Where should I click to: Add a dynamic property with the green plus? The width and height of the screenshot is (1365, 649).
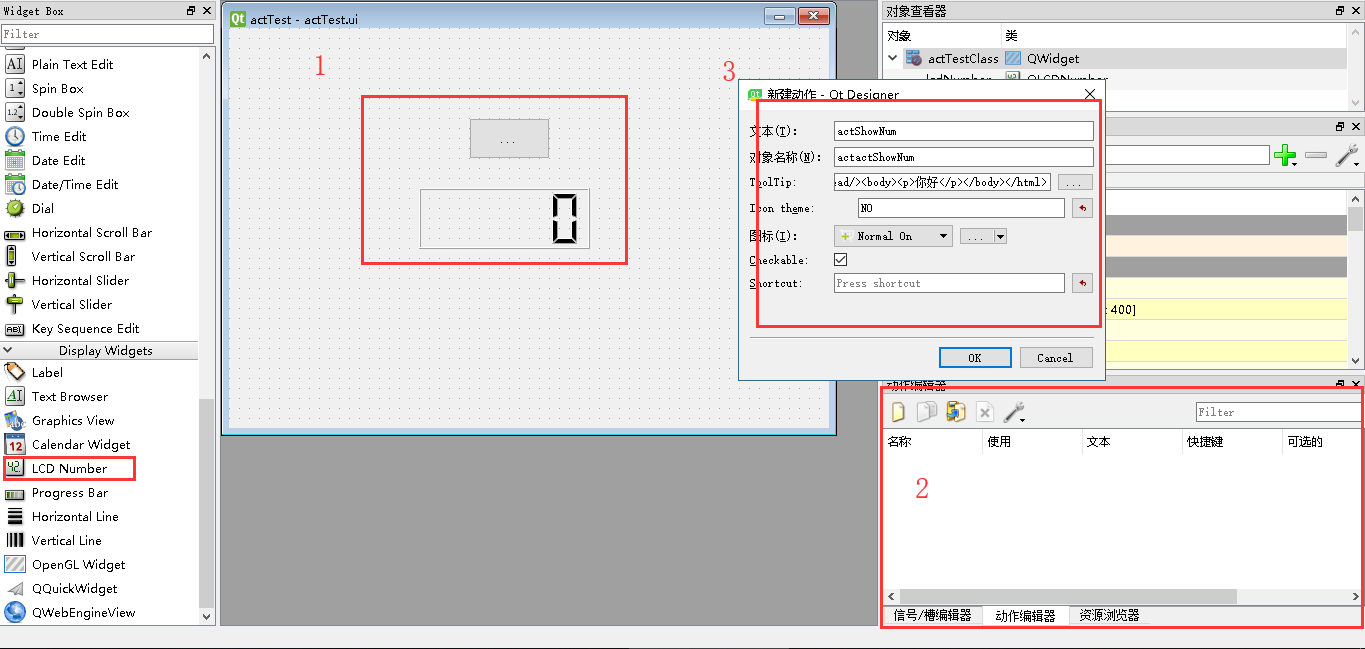pyautogui.click(x=1286, y=155)
